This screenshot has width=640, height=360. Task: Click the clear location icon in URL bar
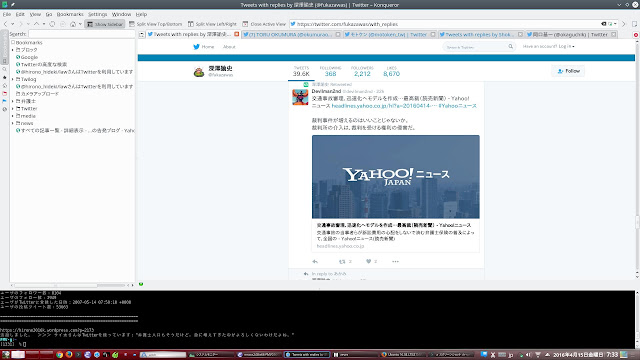coord(604,24)
